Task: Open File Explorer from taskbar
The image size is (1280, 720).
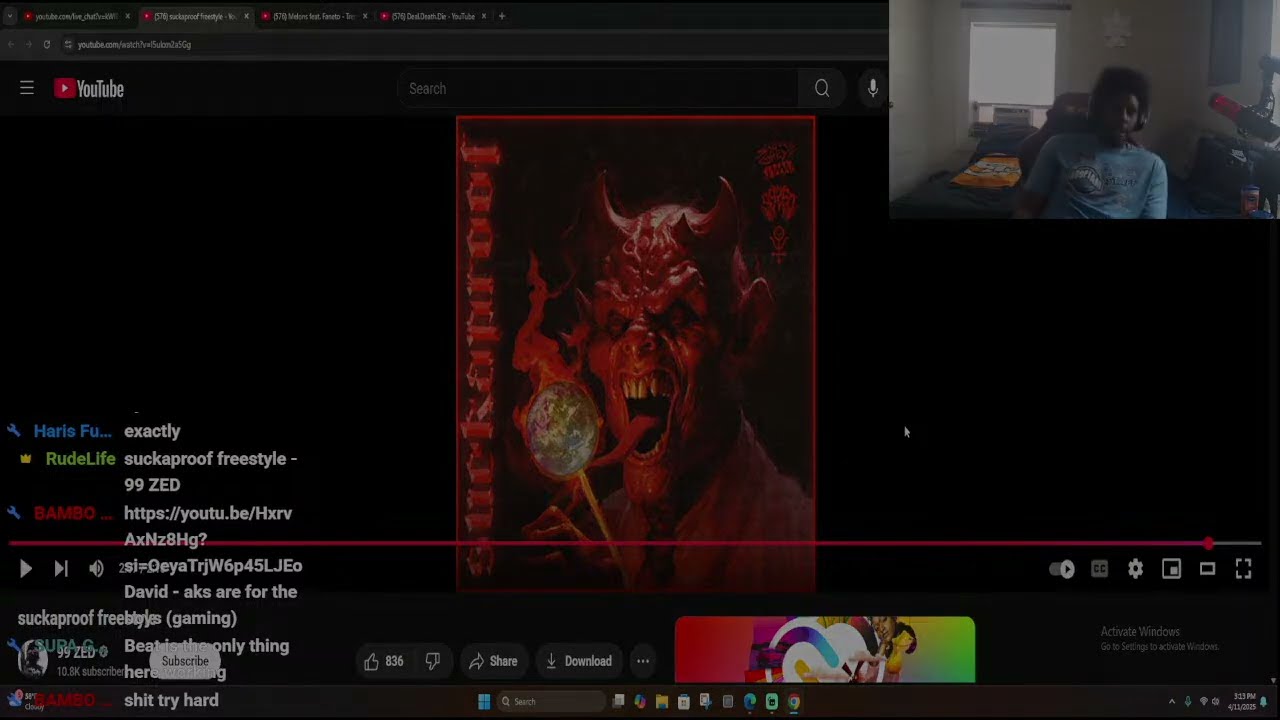Action: click(662, 702)
